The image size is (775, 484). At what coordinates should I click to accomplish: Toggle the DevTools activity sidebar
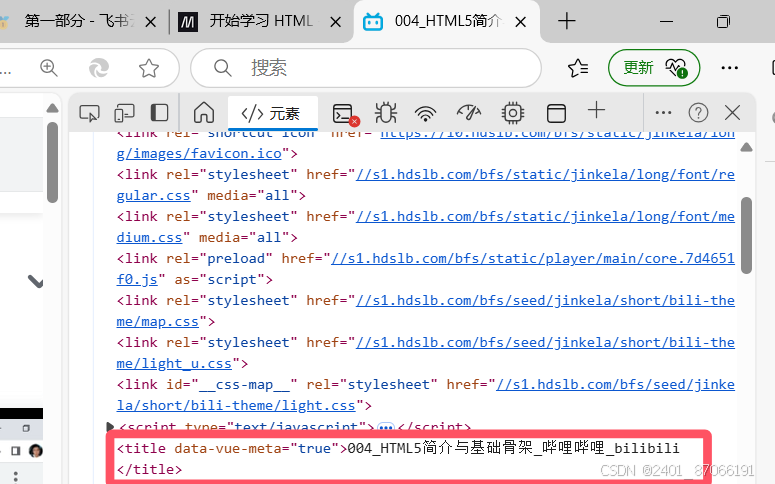pos(159,113)
